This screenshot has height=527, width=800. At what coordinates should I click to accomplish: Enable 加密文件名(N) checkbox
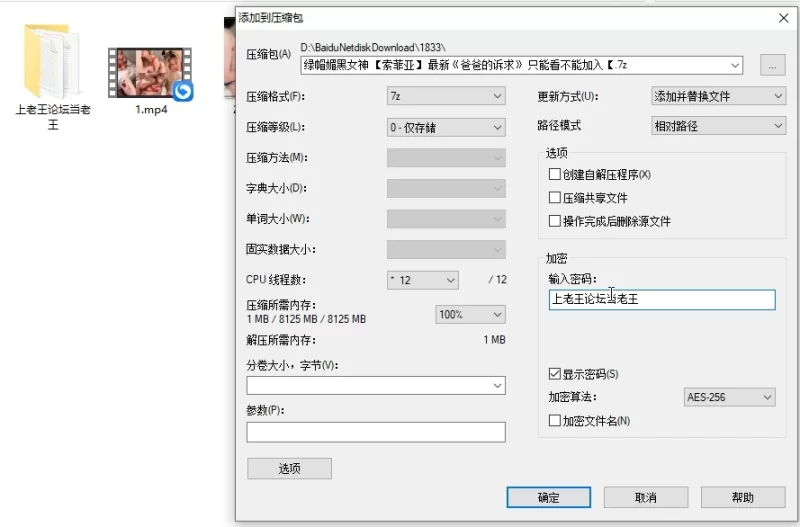[x=555, y=421]
